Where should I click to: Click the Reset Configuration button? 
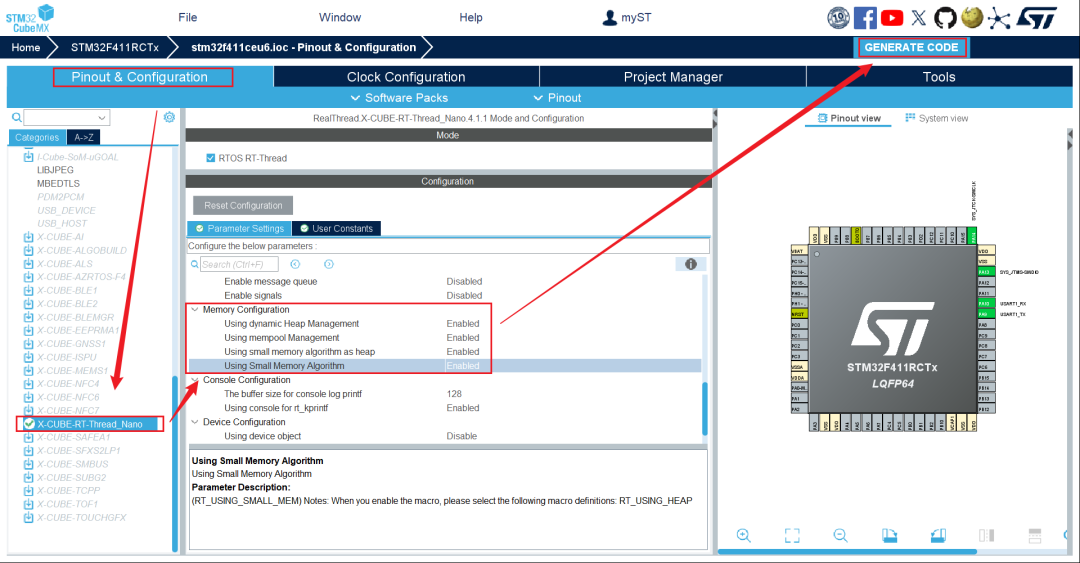tap(243, 205)
